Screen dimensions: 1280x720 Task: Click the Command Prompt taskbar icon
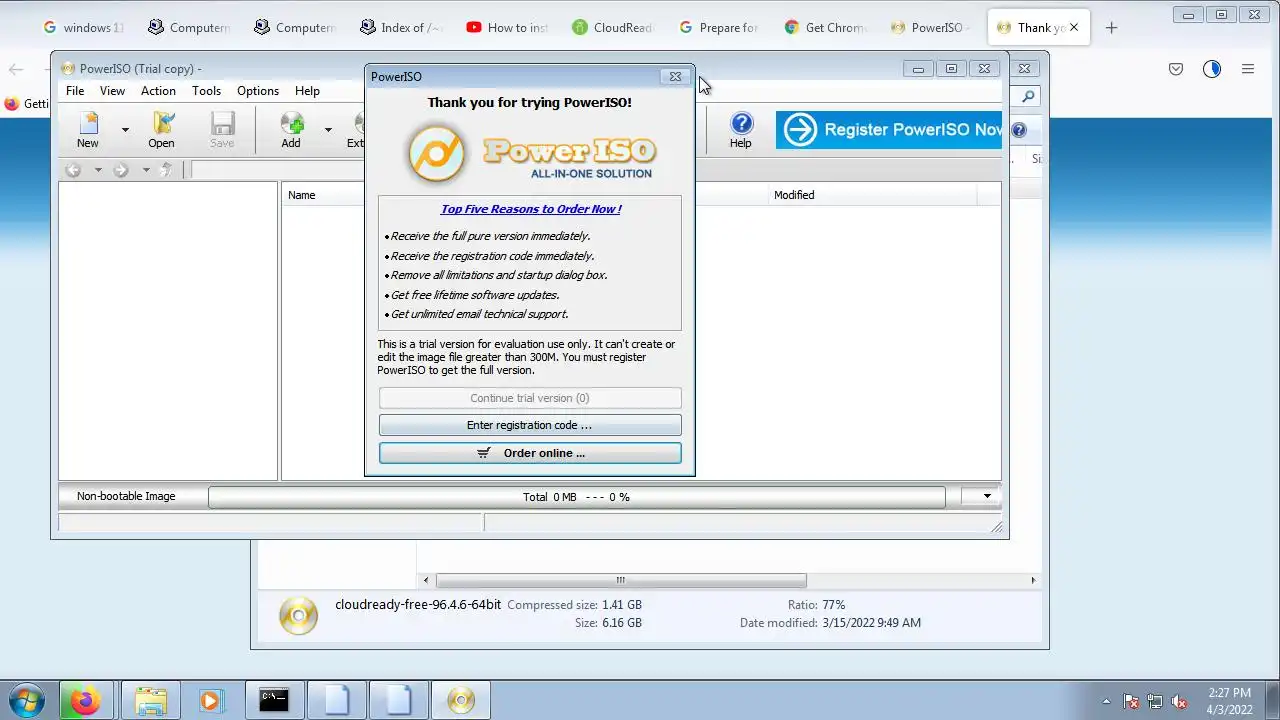(274, 701)
